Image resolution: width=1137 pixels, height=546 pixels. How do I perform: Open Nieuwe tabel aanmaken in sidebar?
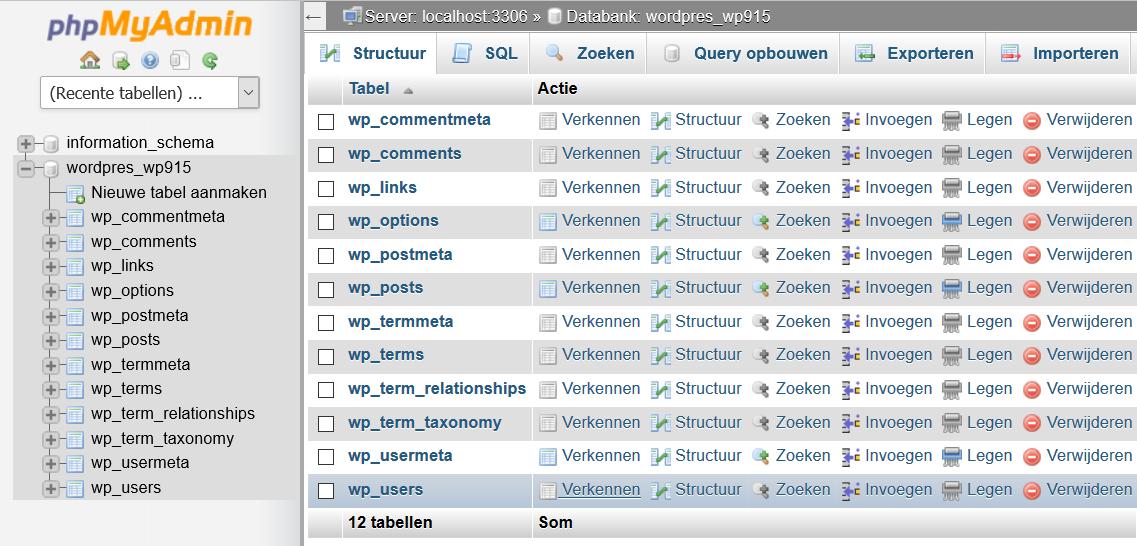[x=178, y=193]
